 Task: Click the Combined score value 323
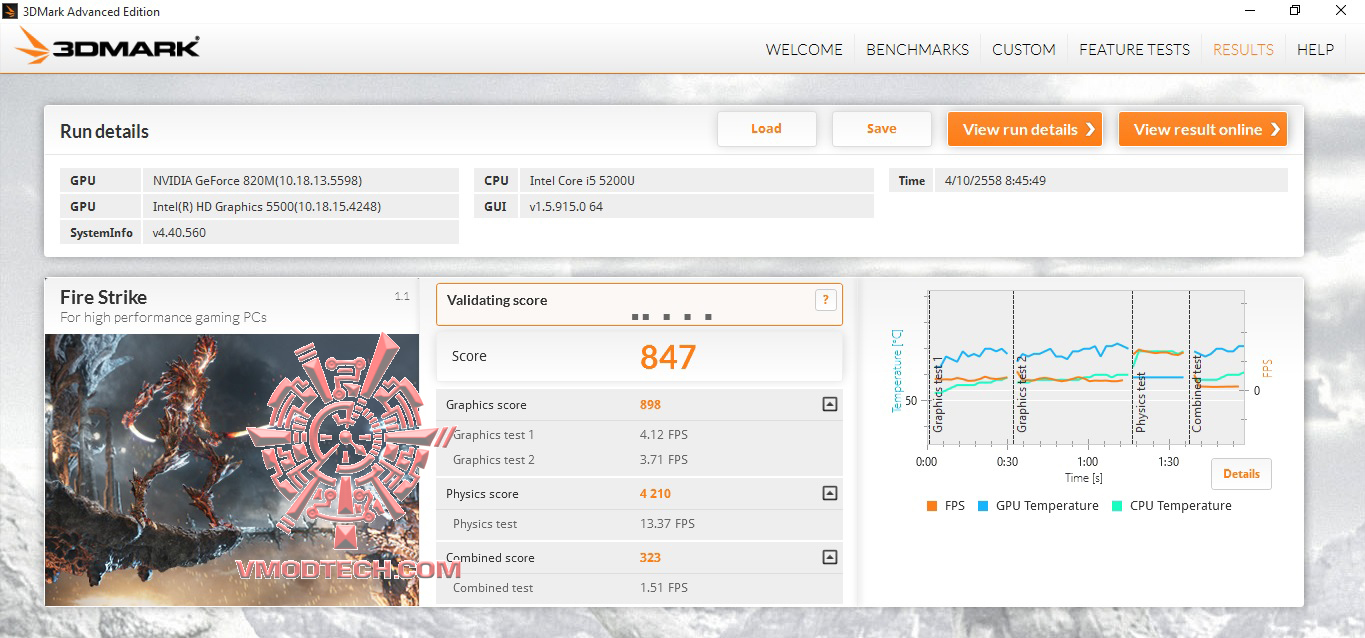pos(650,558)
